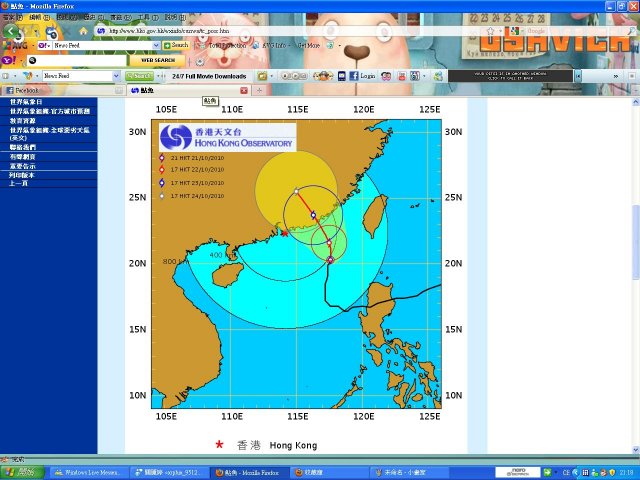Click the Yahoo toolbar settings gear icon
The image size is (640, 480).
200,61
